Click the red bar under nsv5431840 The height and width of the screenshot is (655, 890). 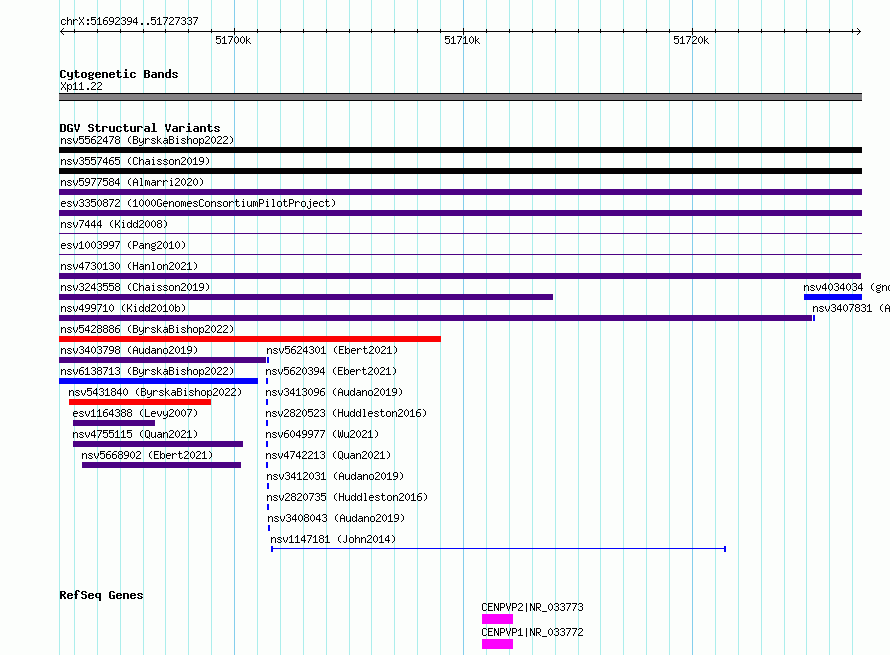[x=140, y=402]
